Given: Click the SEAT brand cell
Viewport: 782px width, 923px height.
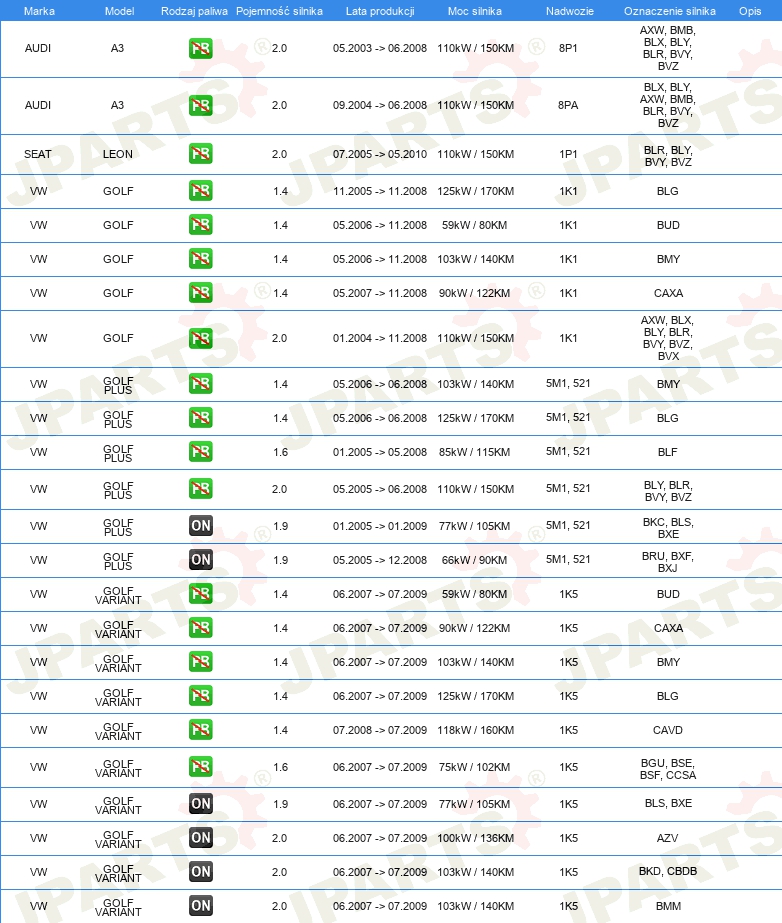Looking at the screenshot, I should (x=38, y=154).
